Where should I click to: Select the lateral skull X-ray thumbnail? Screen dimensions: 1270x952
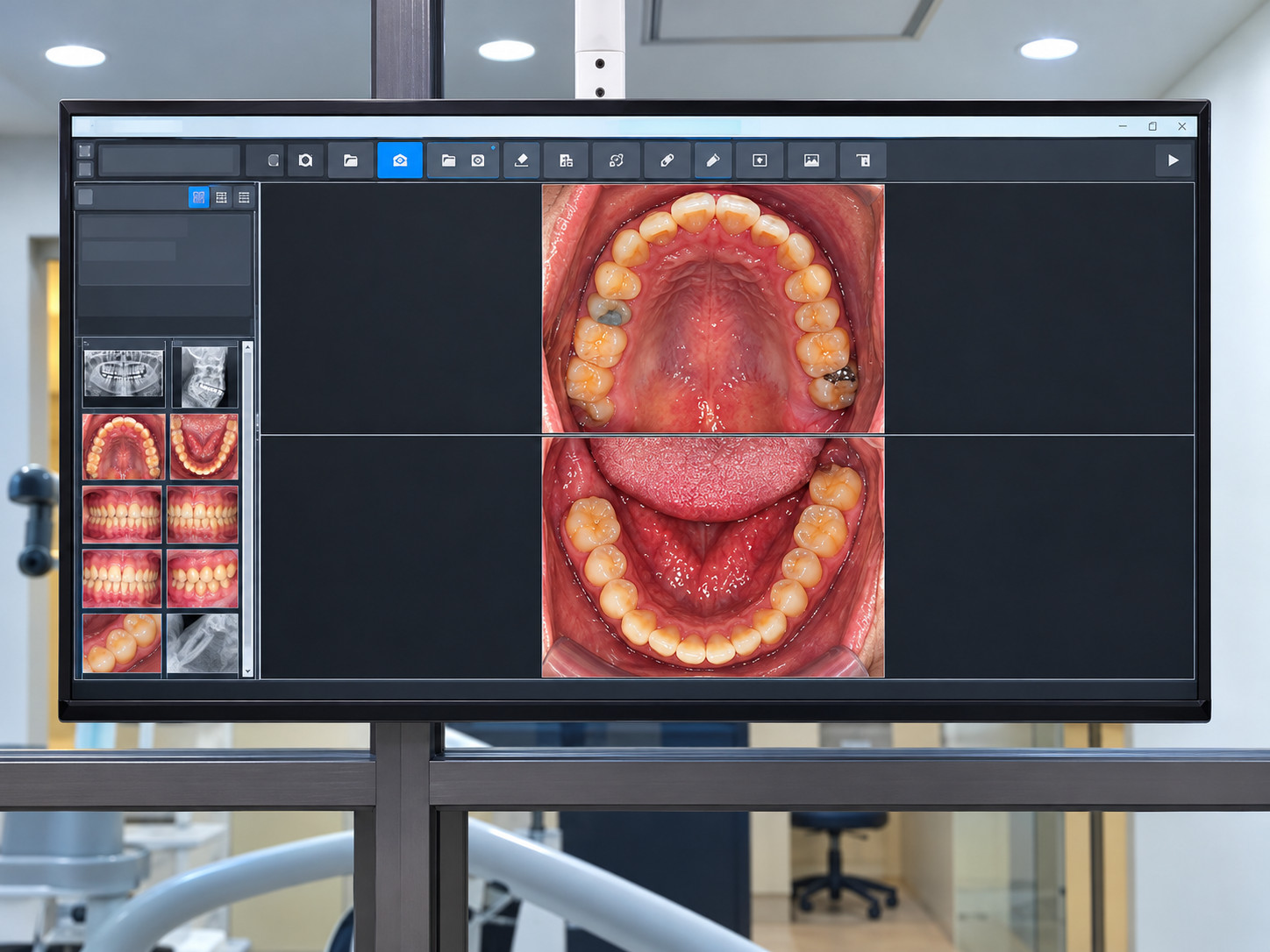point(204,375)
